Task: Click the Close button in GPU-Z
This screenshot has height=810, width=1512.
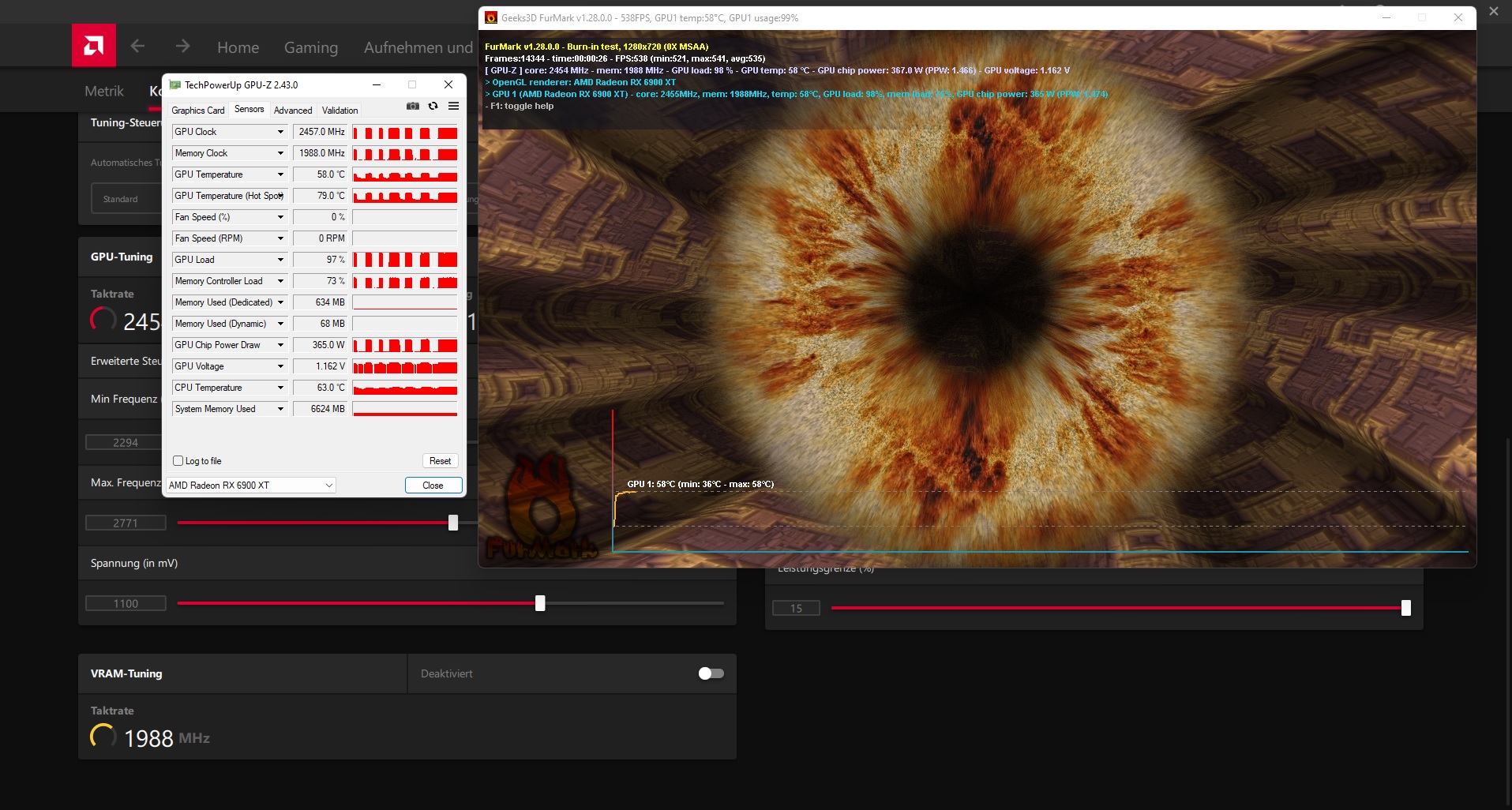Action: pyautogui.click(x=433, y=486)
